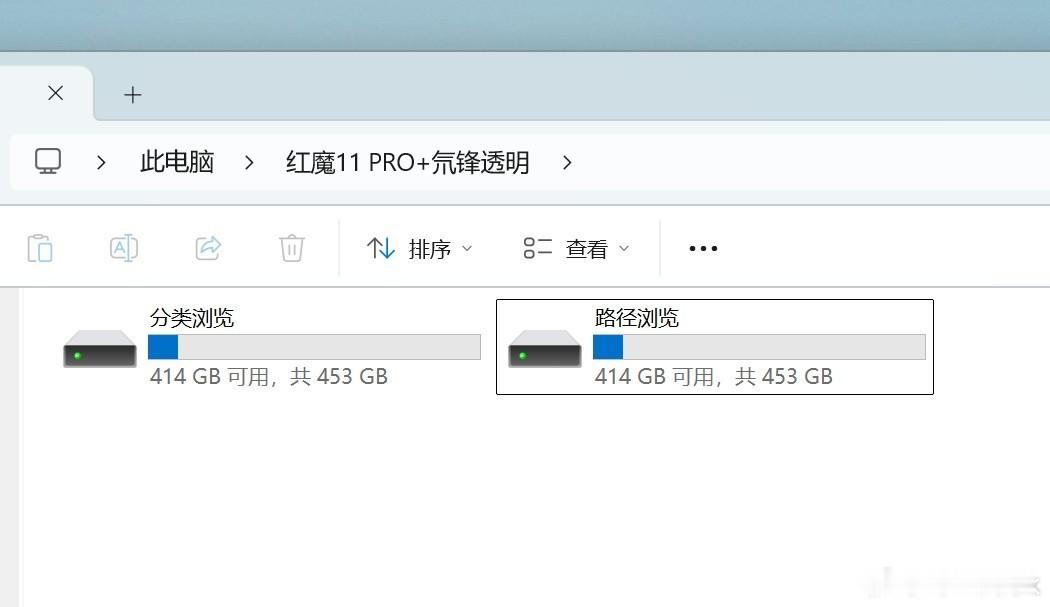Expand chevron after 此电脑 breadcrumb
This screenshot has width=1050, height=607.
(x=249, y=162)
